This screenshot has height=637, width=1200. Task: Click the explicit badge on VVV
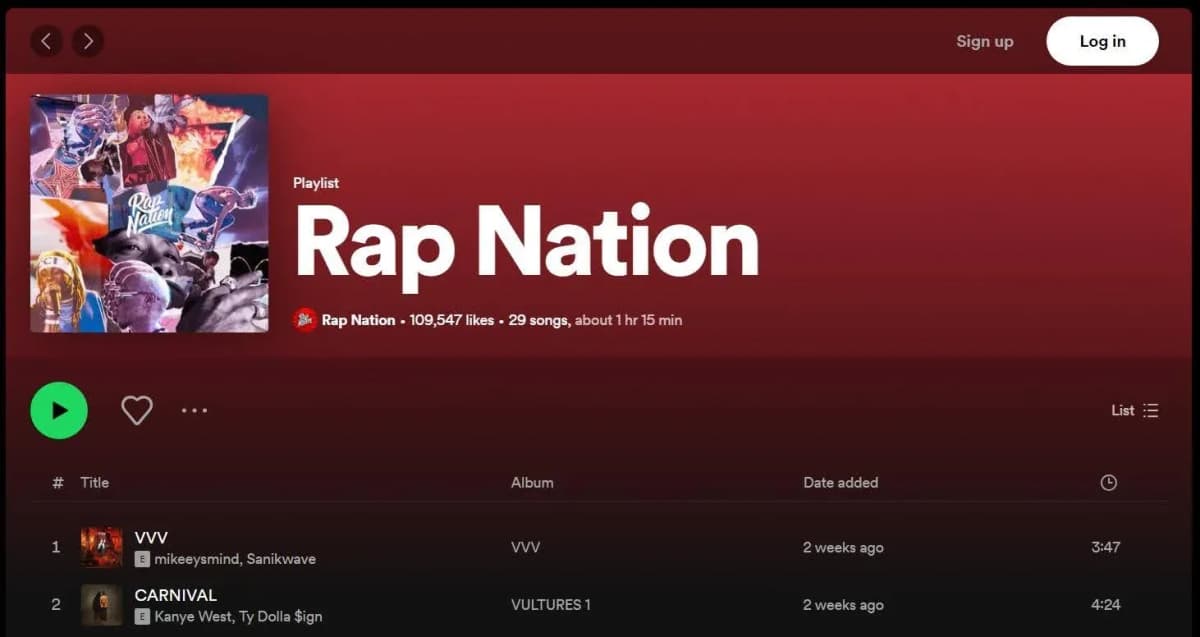[x=142, y=559]
